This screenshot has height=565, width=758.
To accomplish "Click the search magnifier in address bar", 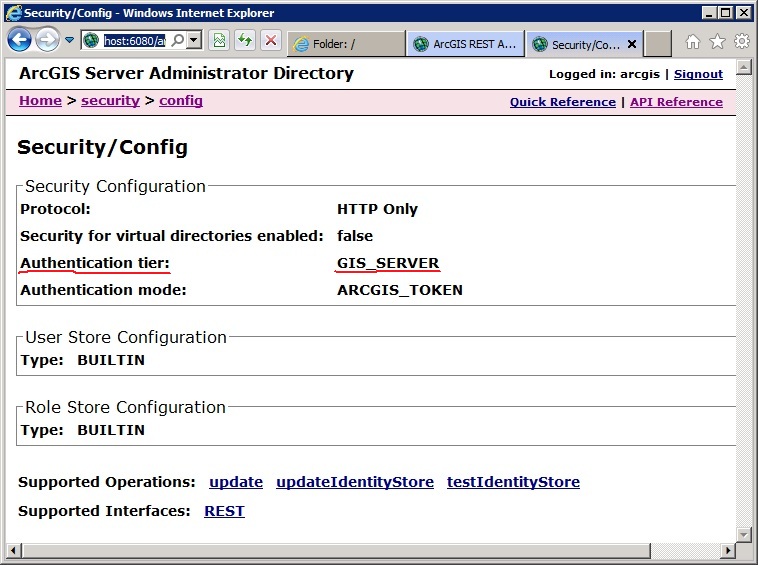I will coord(177,40).
